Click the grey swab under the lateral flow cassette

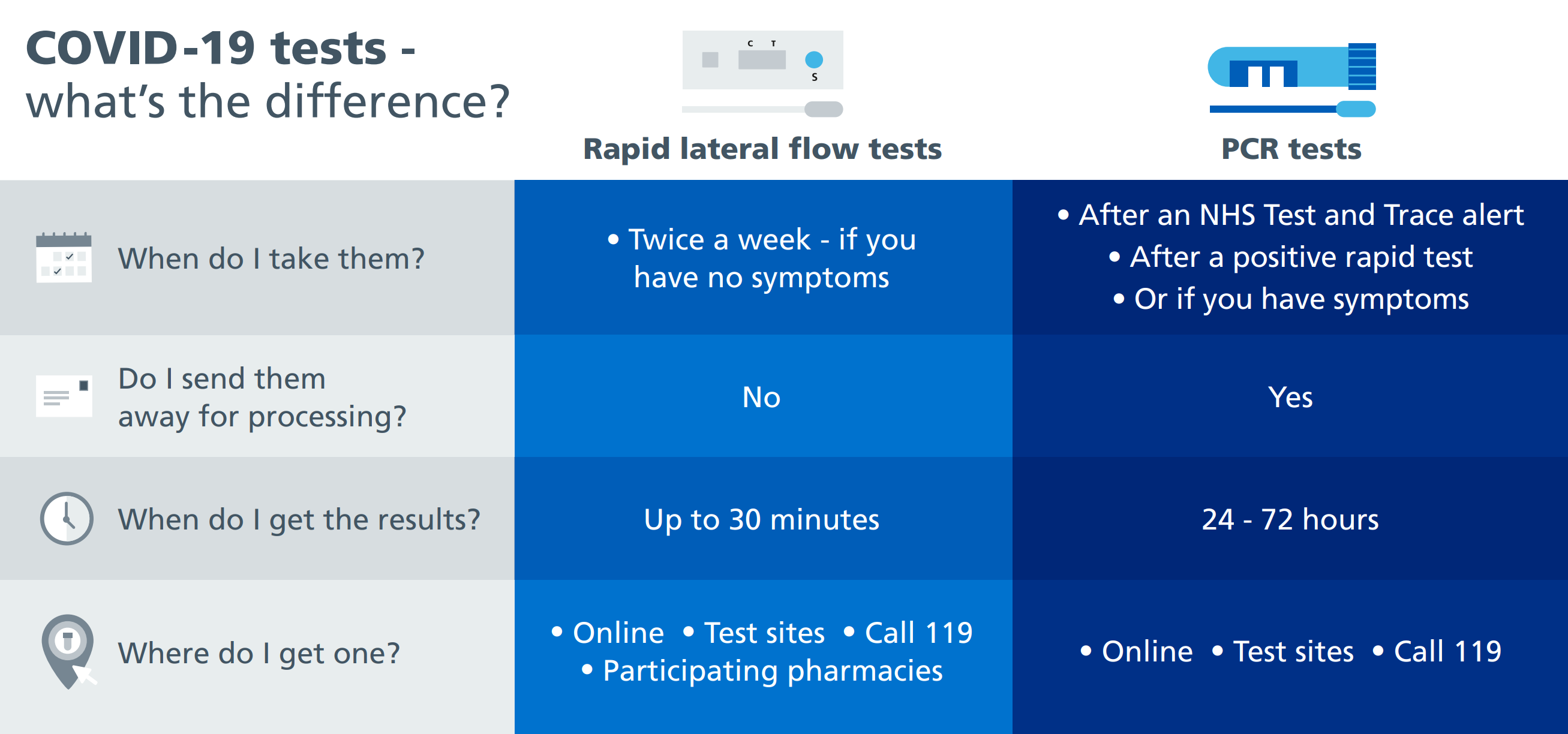[762, 109]
